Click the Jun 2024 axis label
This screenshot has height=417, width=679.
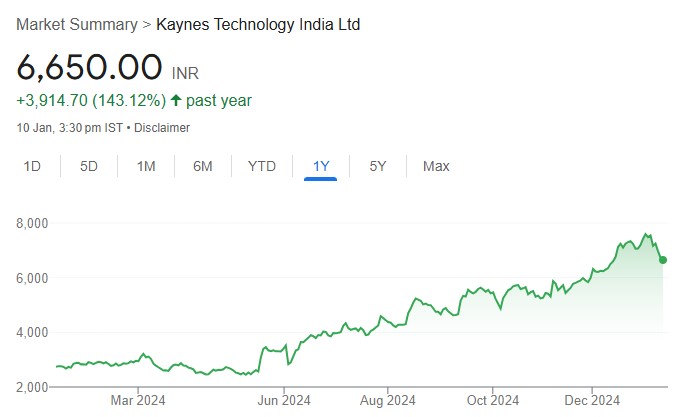(284, 400)
